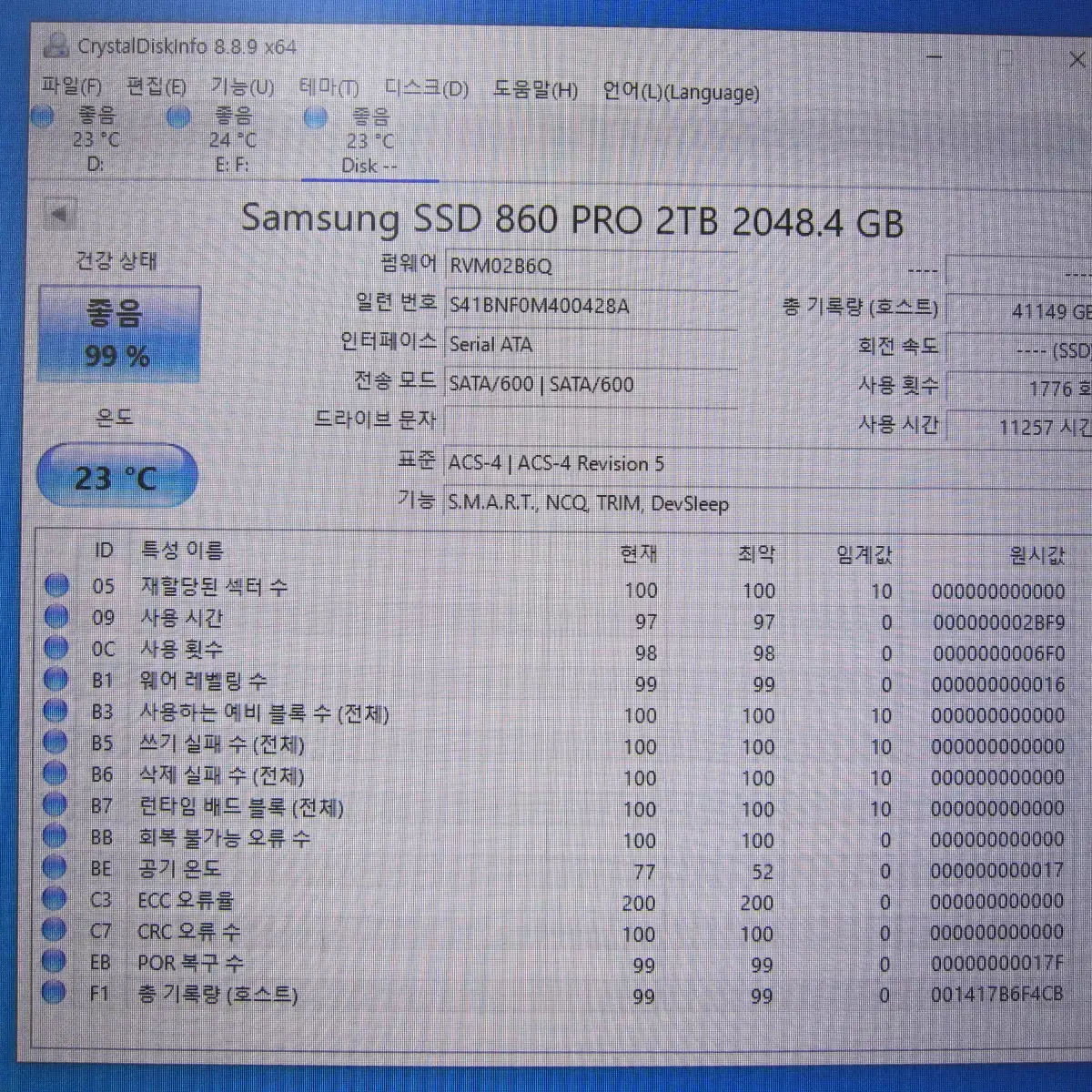Click status icon for attribute B6

pyautogui.click(x=56, y=773)
